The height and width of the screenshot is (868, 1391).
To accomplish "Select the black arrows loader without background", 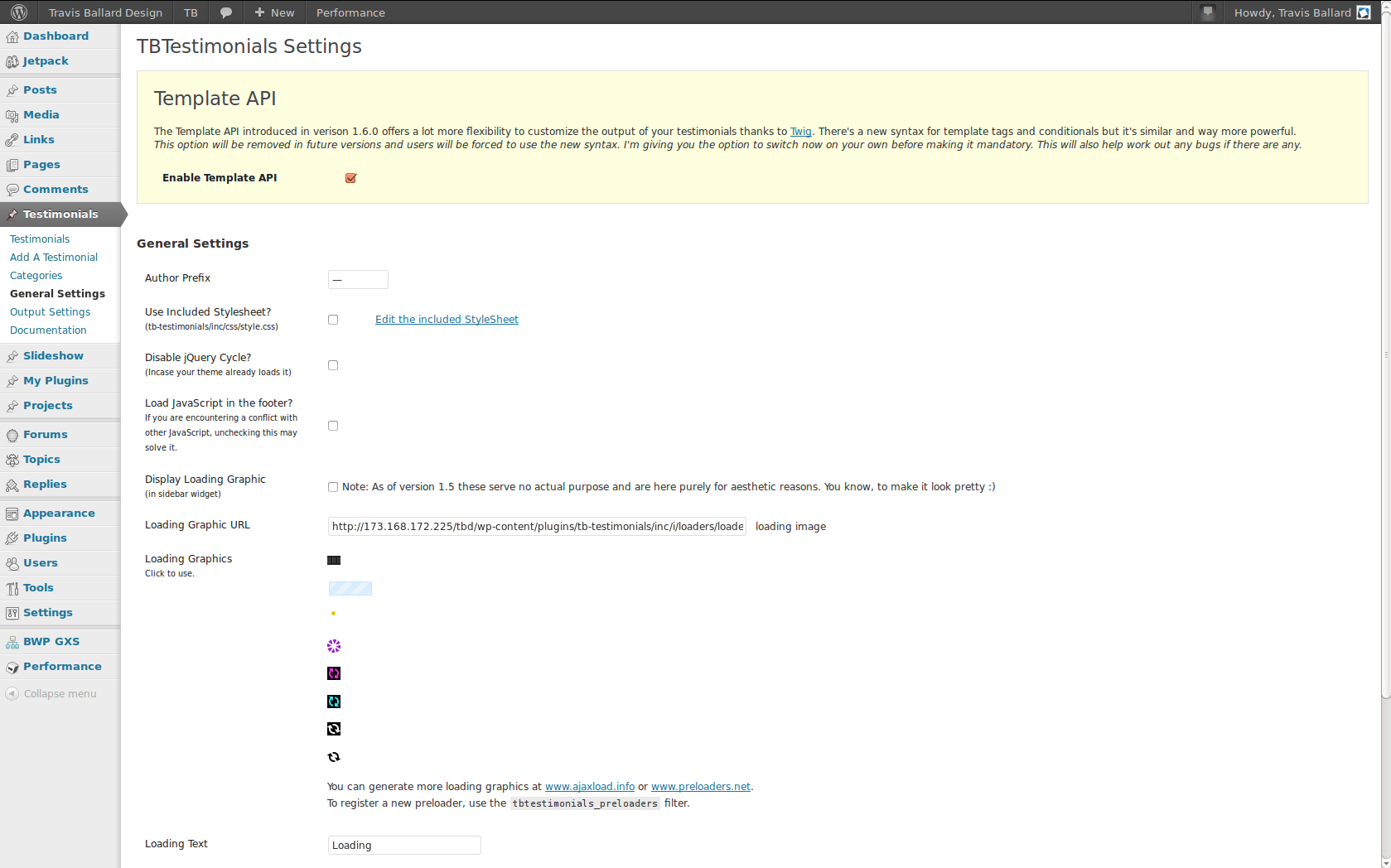I will 334,757.
